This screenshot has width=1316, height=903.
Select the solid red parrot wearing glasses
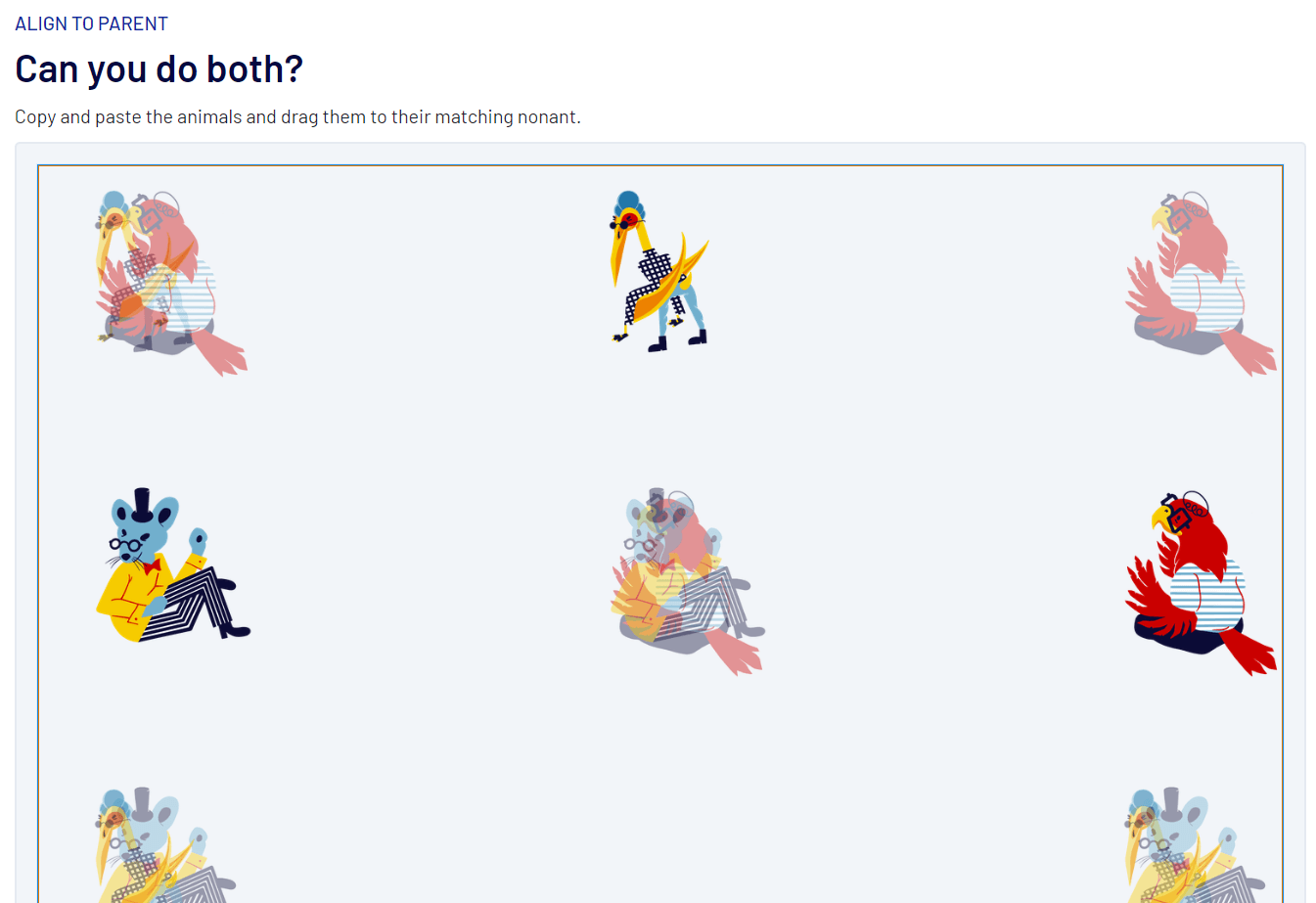point(1201,584)
